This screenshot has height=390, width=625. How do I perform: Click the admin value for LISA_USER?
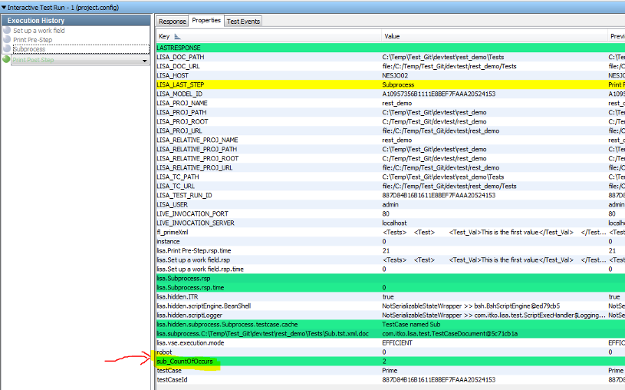pos(390,205)
